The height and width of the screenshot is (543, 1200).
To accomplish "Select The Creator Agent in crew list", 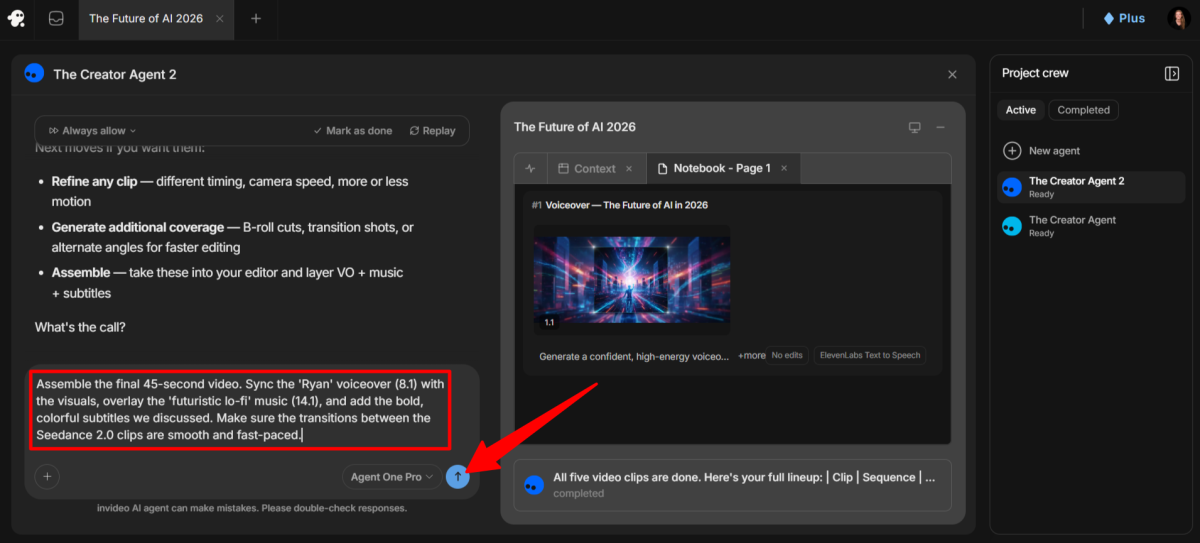I will (1091, 226).
